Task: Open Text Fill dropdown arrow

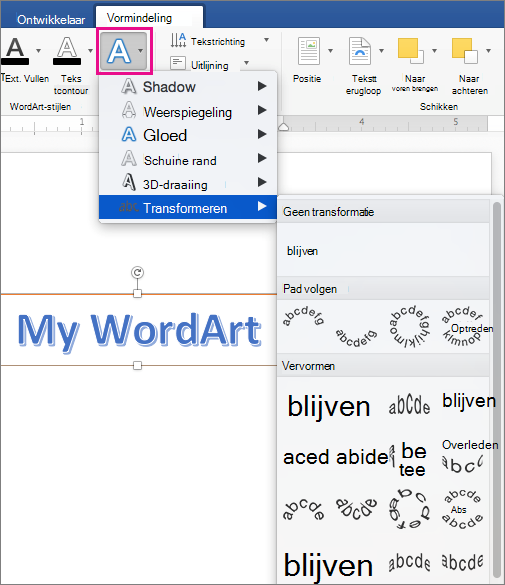Action: pos(38,51)
